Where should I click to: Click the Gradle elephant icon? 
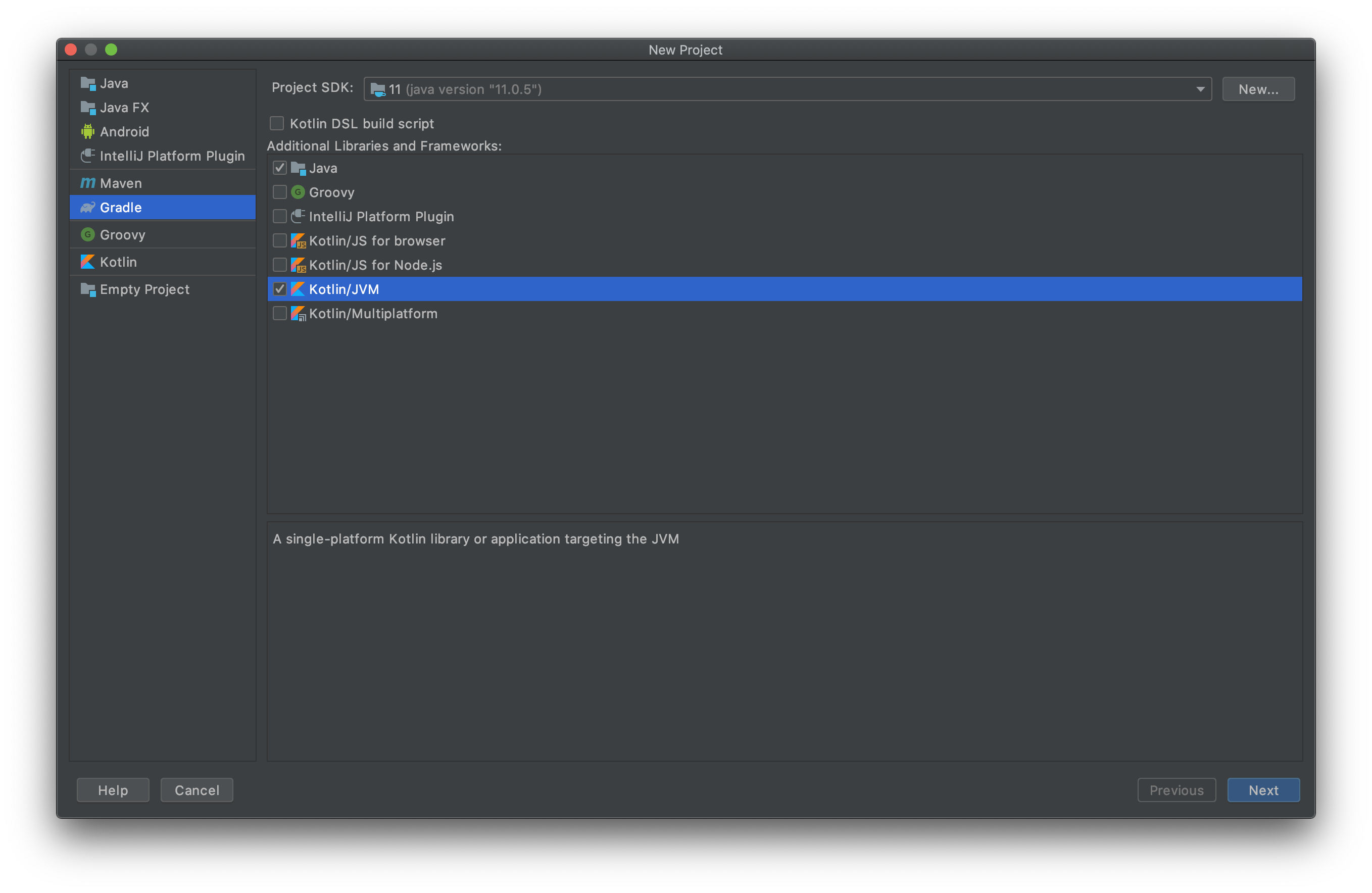[87, 208]
